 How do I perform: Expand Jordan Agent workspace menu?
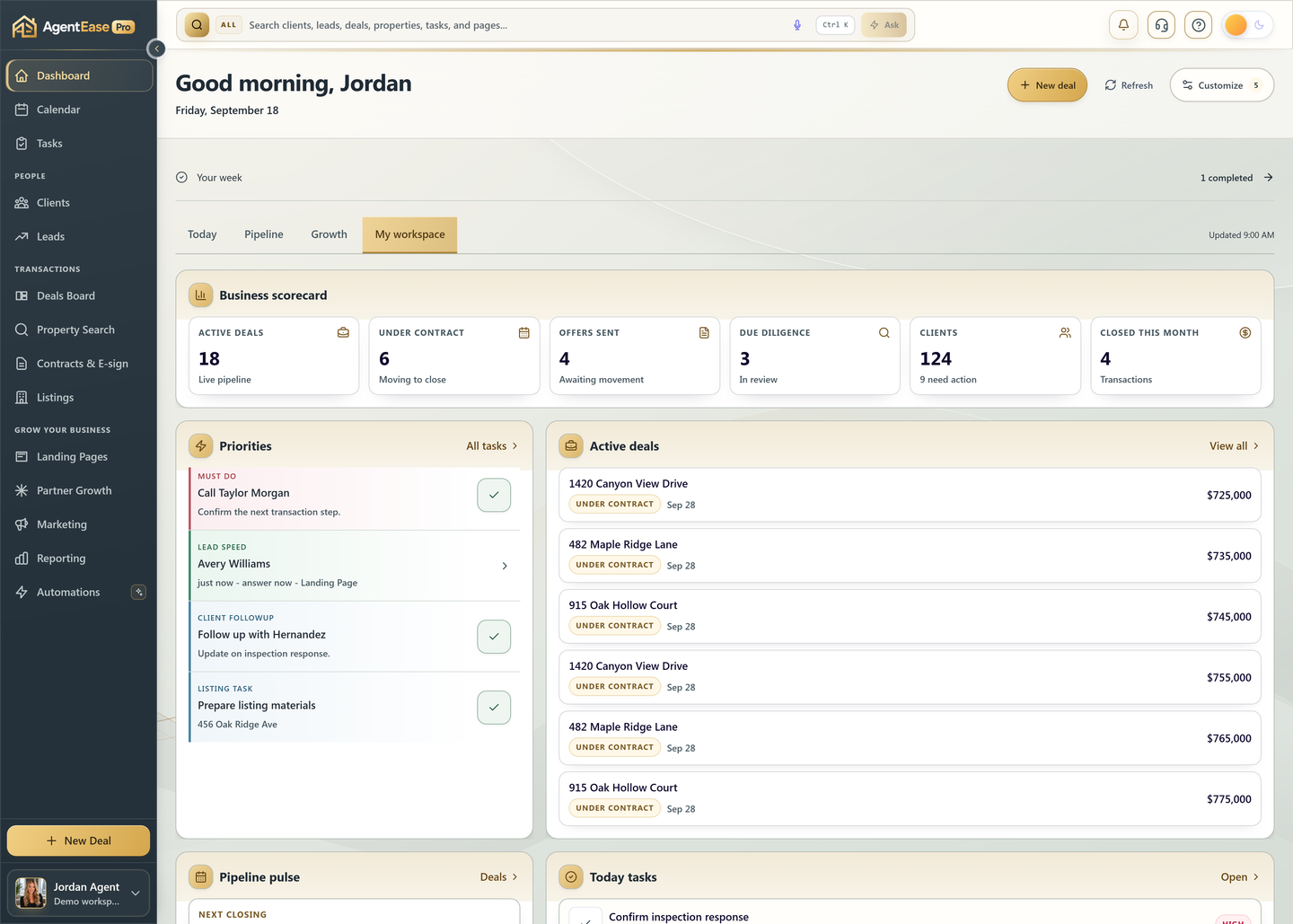pyautogui.click(x=136, y=893)
